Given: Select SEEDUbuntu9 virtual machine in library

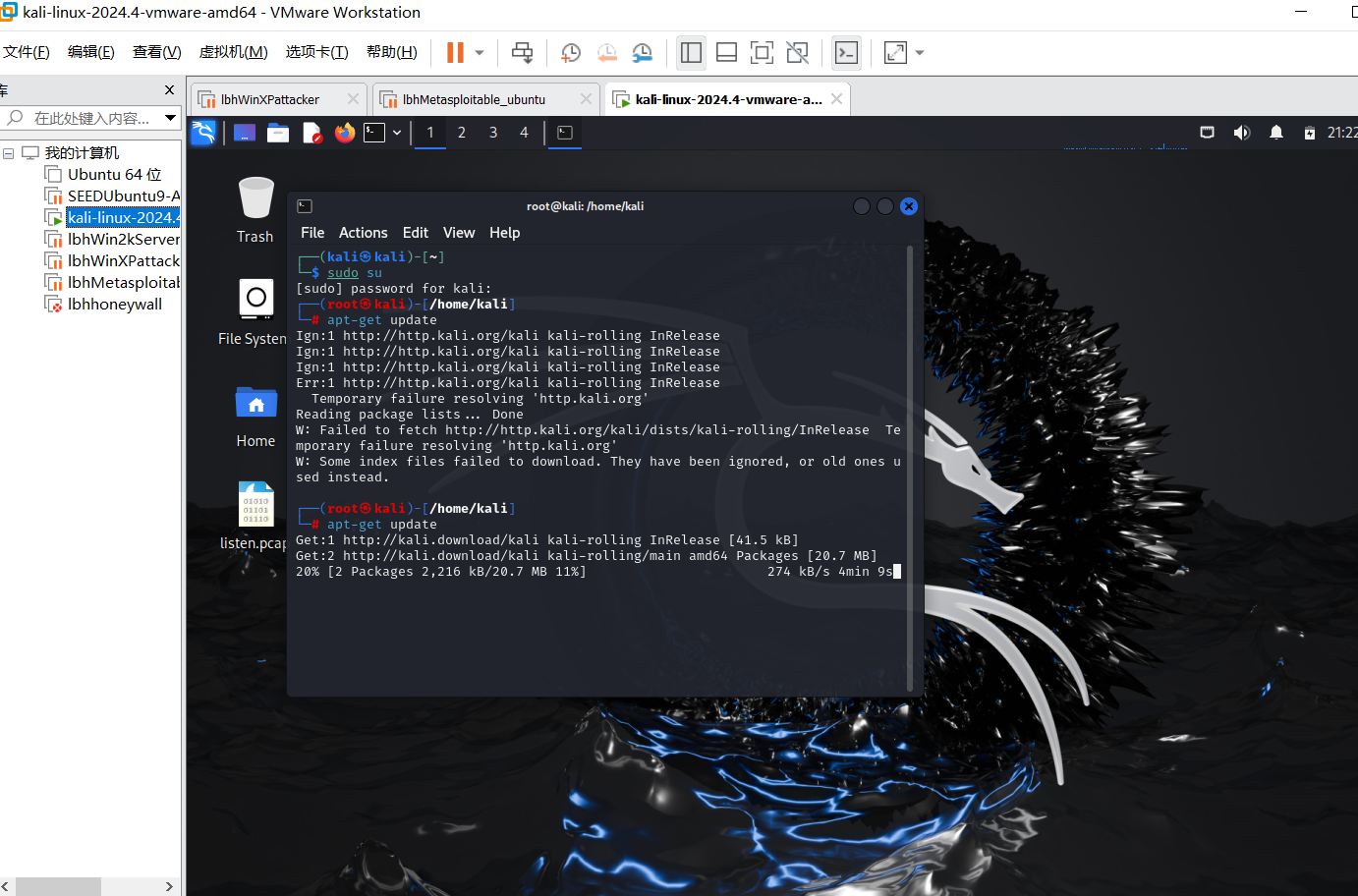Looking at the screenshot, I should (114, 196).
